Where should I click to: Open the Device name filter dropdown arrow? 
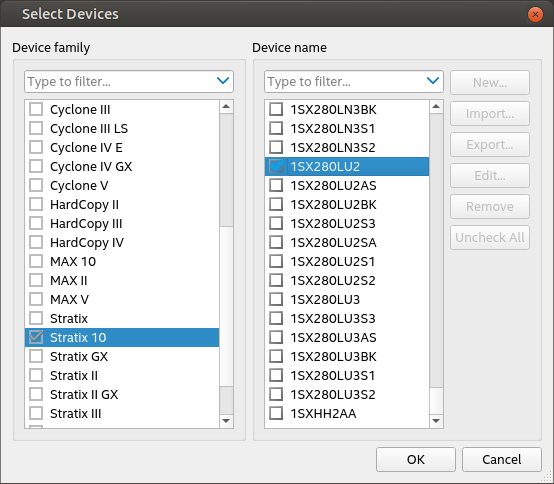tap(433, 81)
